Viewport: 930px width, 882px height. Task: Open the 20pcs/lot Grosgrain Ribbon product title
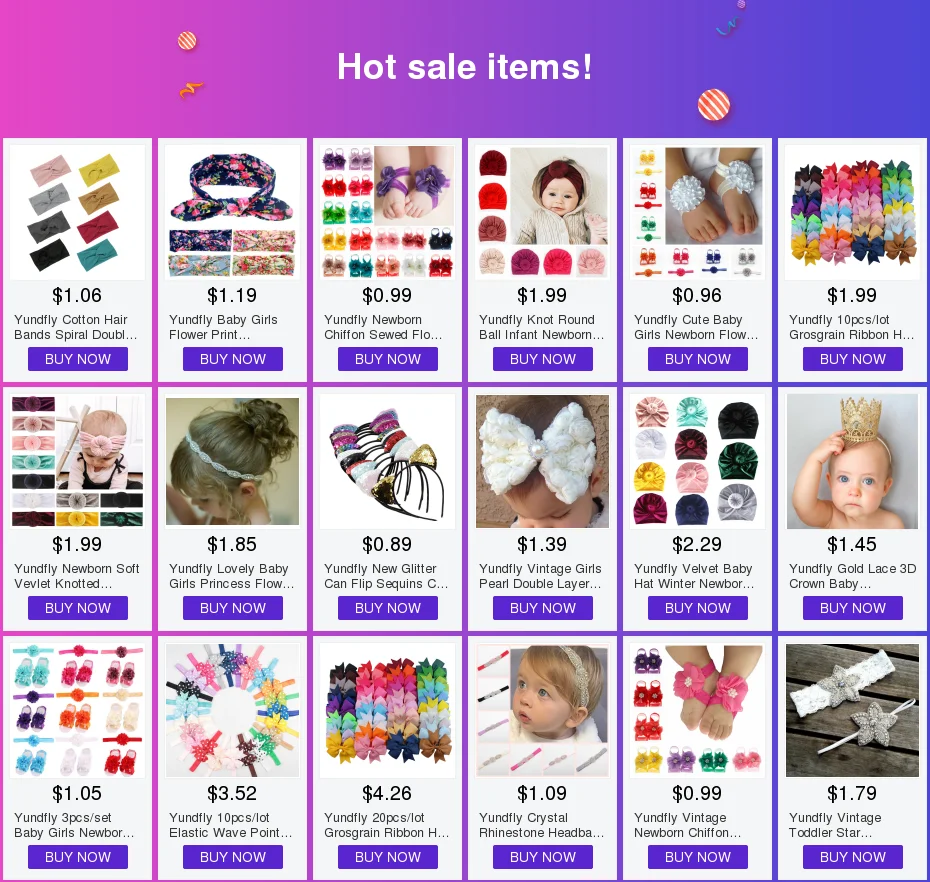point(387,825)
